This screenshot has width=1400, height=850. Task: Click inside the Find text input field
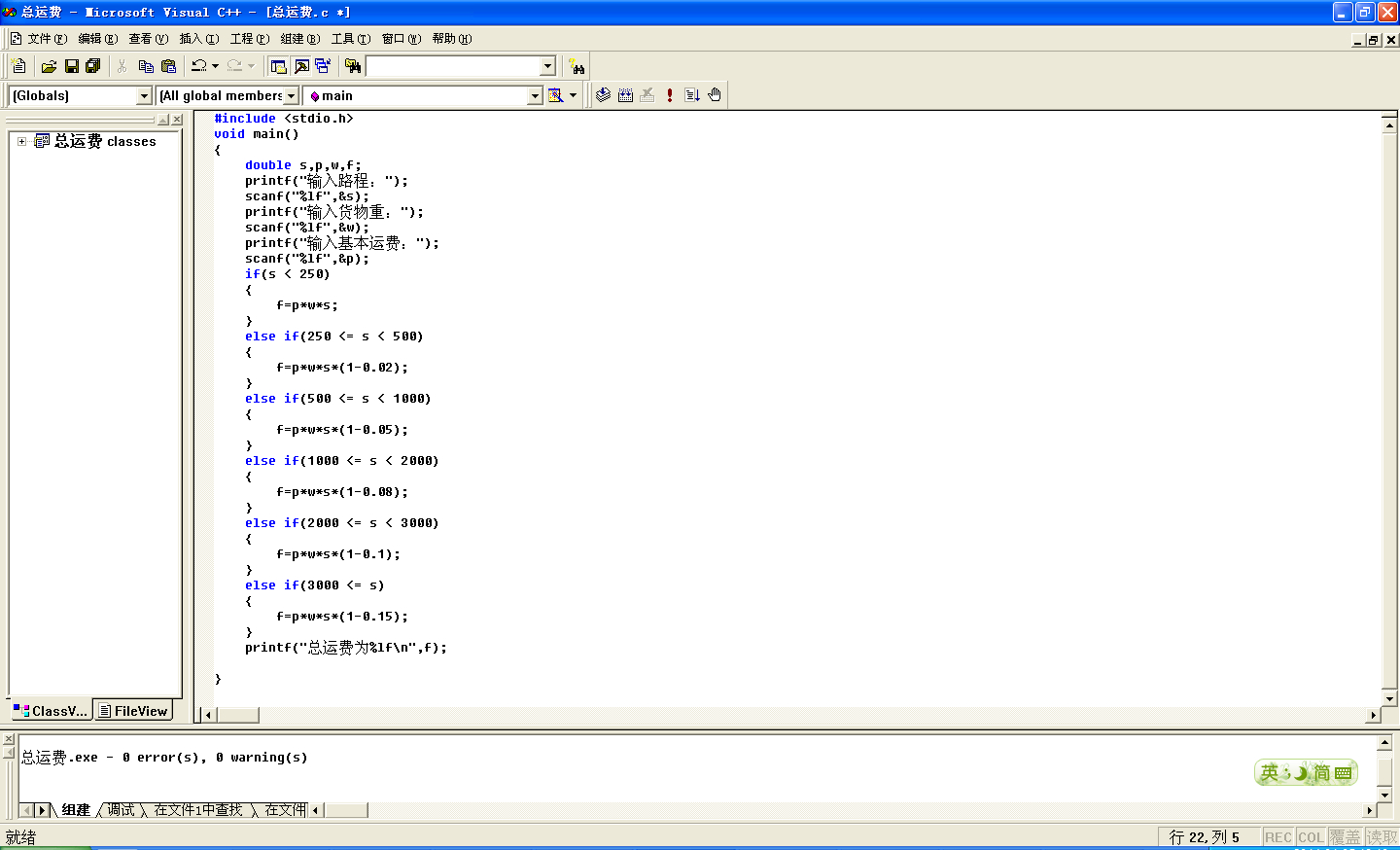pyautogui.click(x=453, y=66)
